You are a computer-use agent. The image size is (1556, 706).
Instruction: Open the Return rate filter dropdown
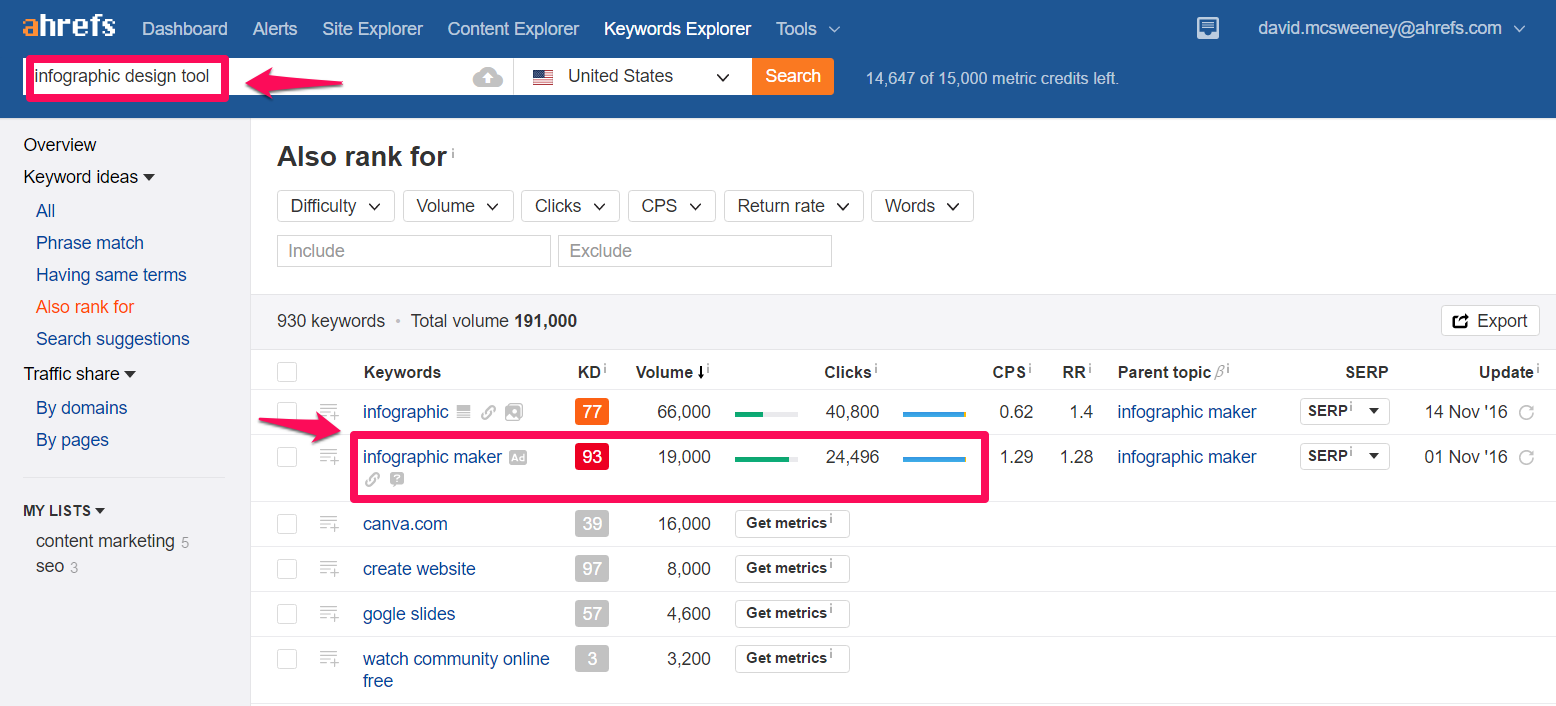click(794, 206)
